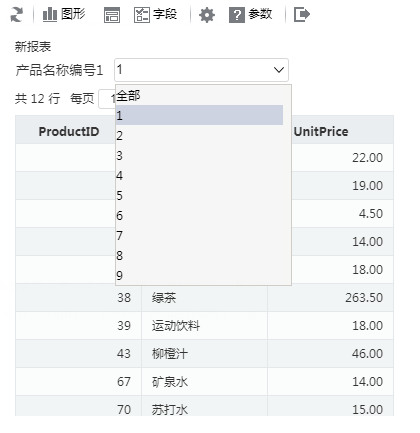Open the settings gear icon
This screenshot has height=433, width=420.
click(x=207, y=15)
